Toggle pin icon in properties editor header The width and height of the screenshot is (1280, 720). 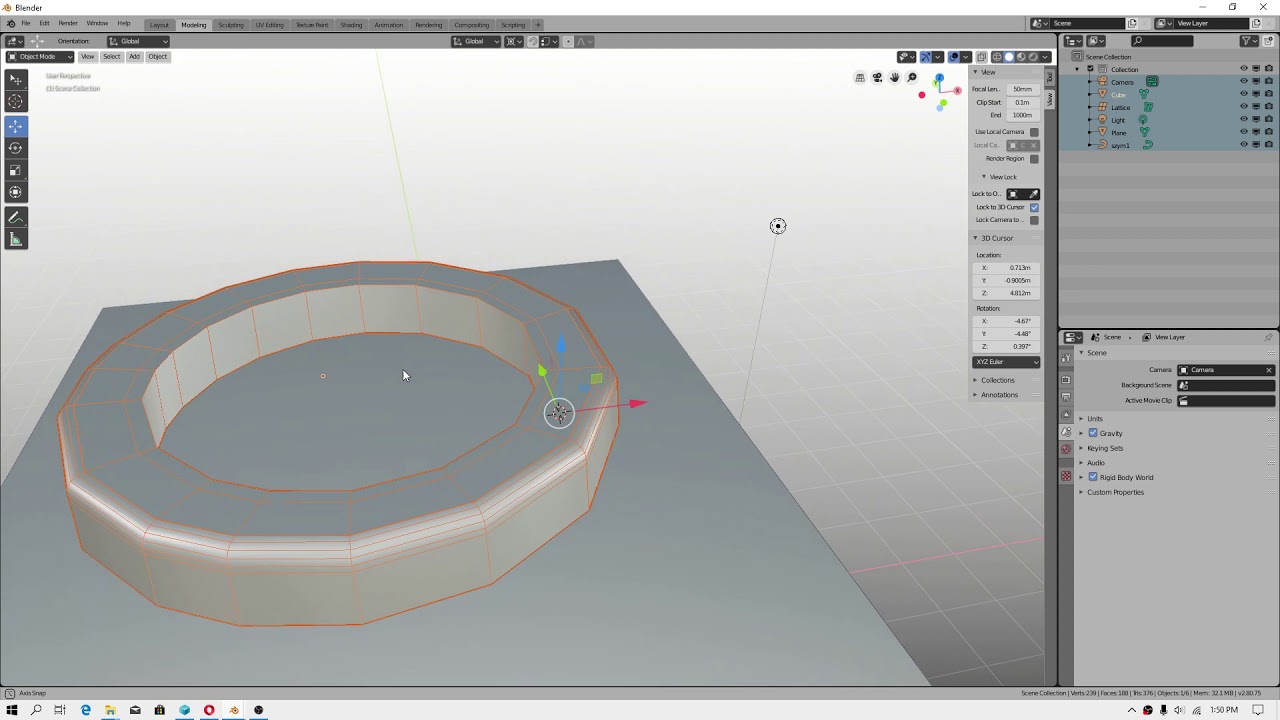click(x=1268, y=337)
